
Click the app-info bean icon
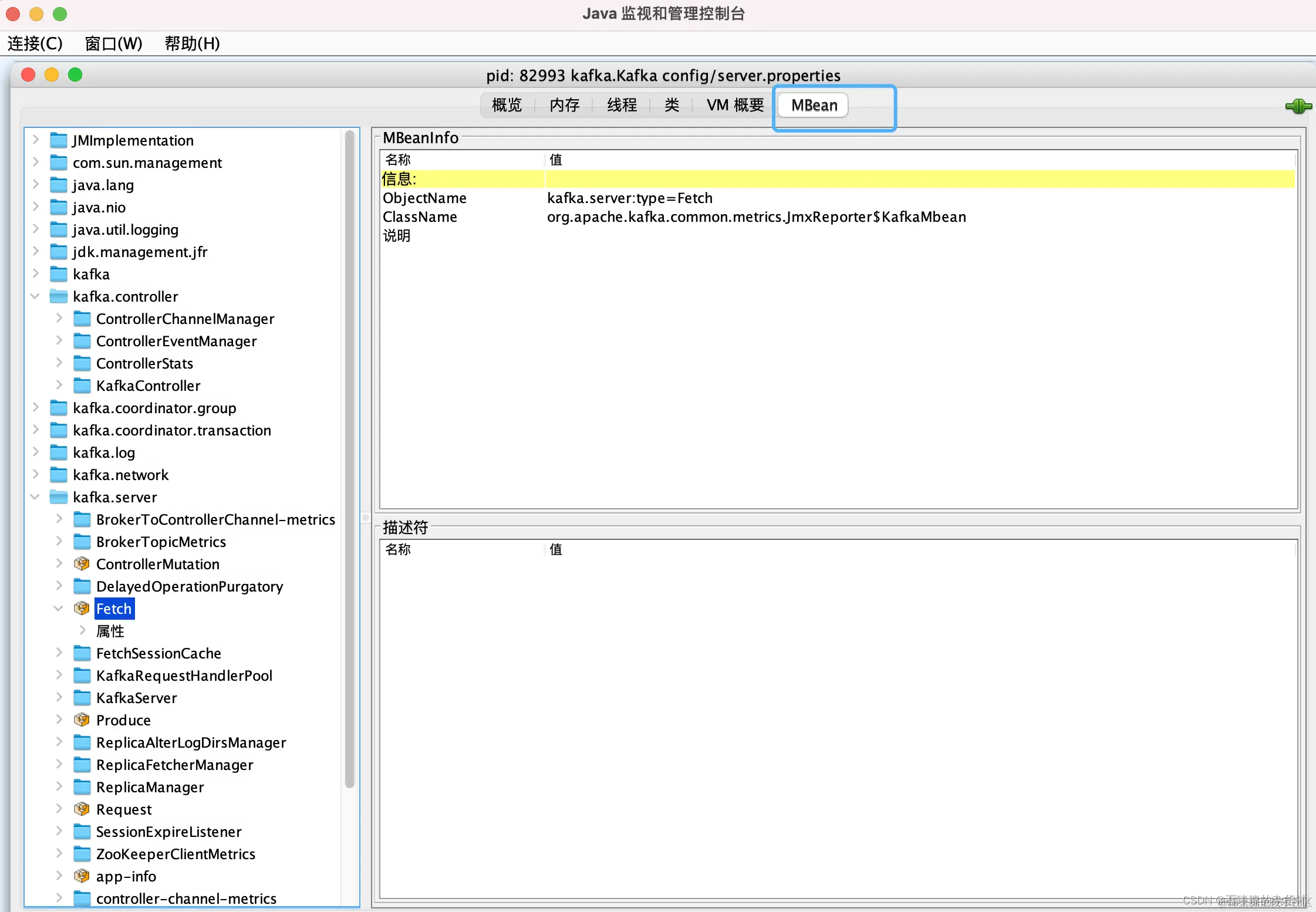point(82,876)
